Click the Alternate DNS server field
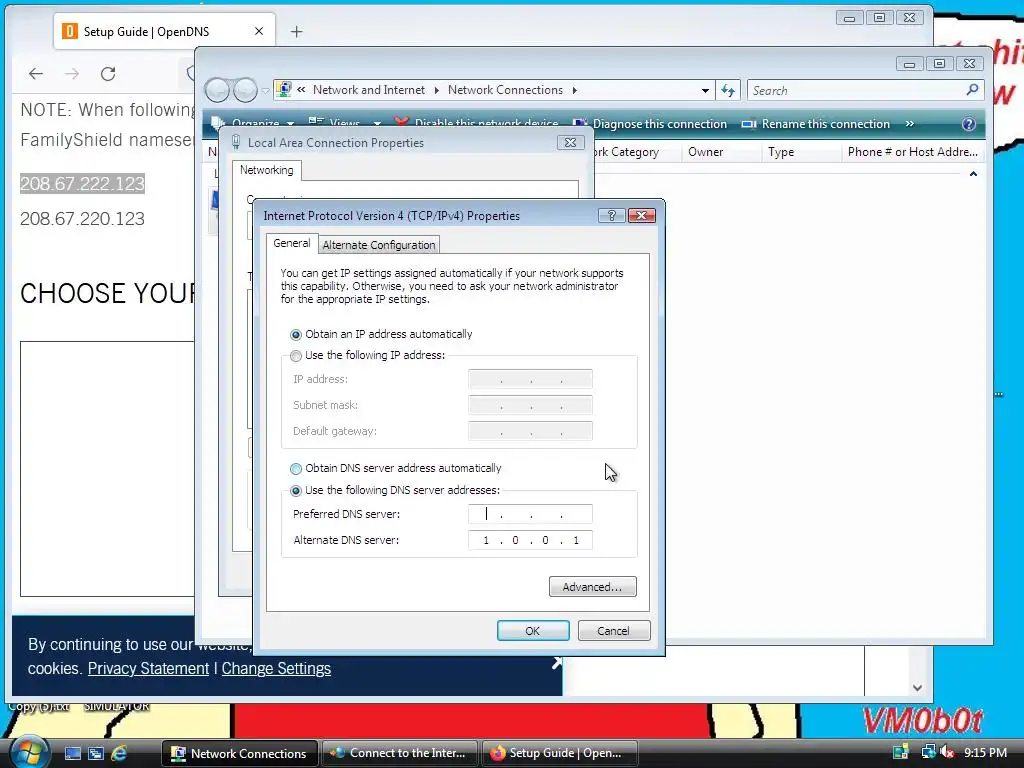 pos(530,540)
